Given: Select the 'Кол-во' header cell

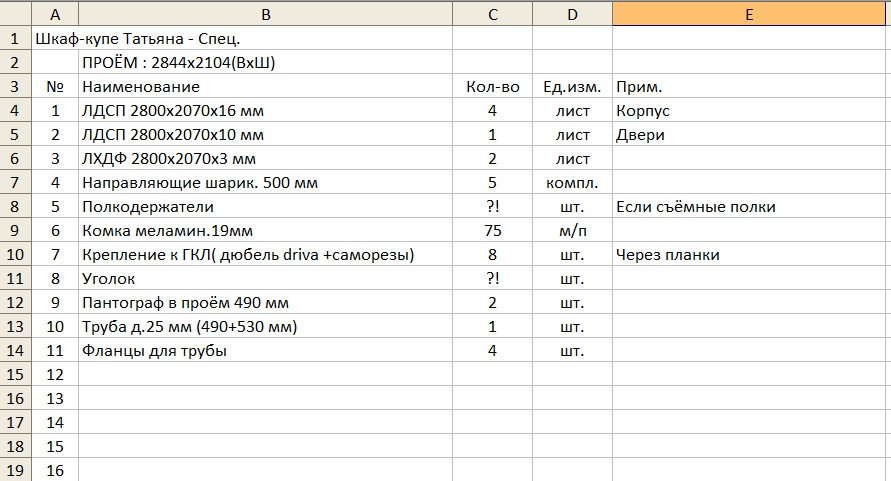Looking at the screenshot, I should click(x=492, y=87).
